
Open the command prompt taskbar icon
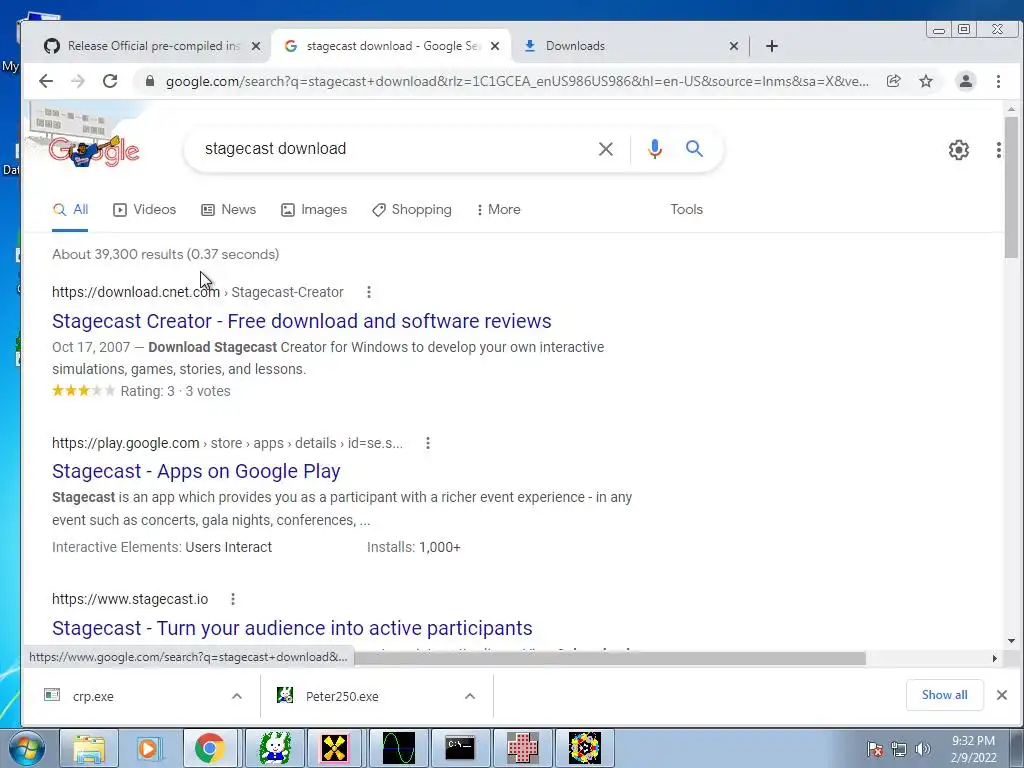coord(460,748)
